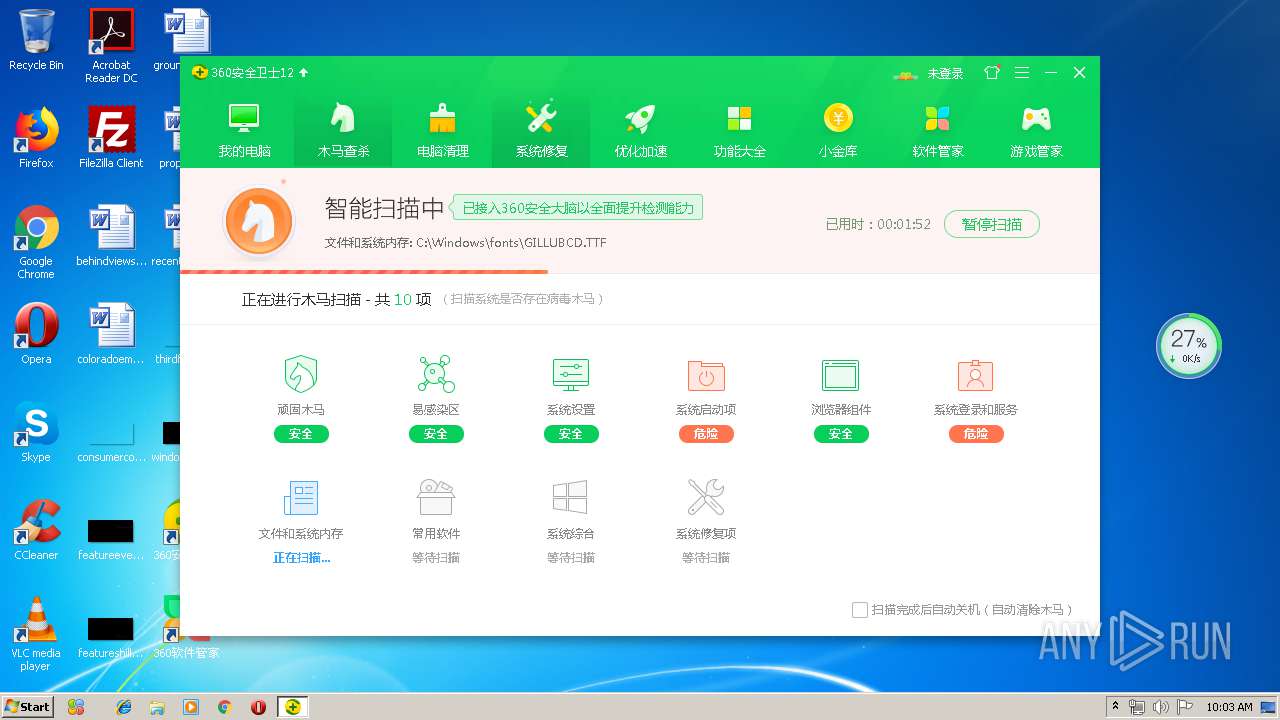Open CCleaner desktop shortcut
The height and width of the screenshot is (720, 1280).
pos(36,530)
